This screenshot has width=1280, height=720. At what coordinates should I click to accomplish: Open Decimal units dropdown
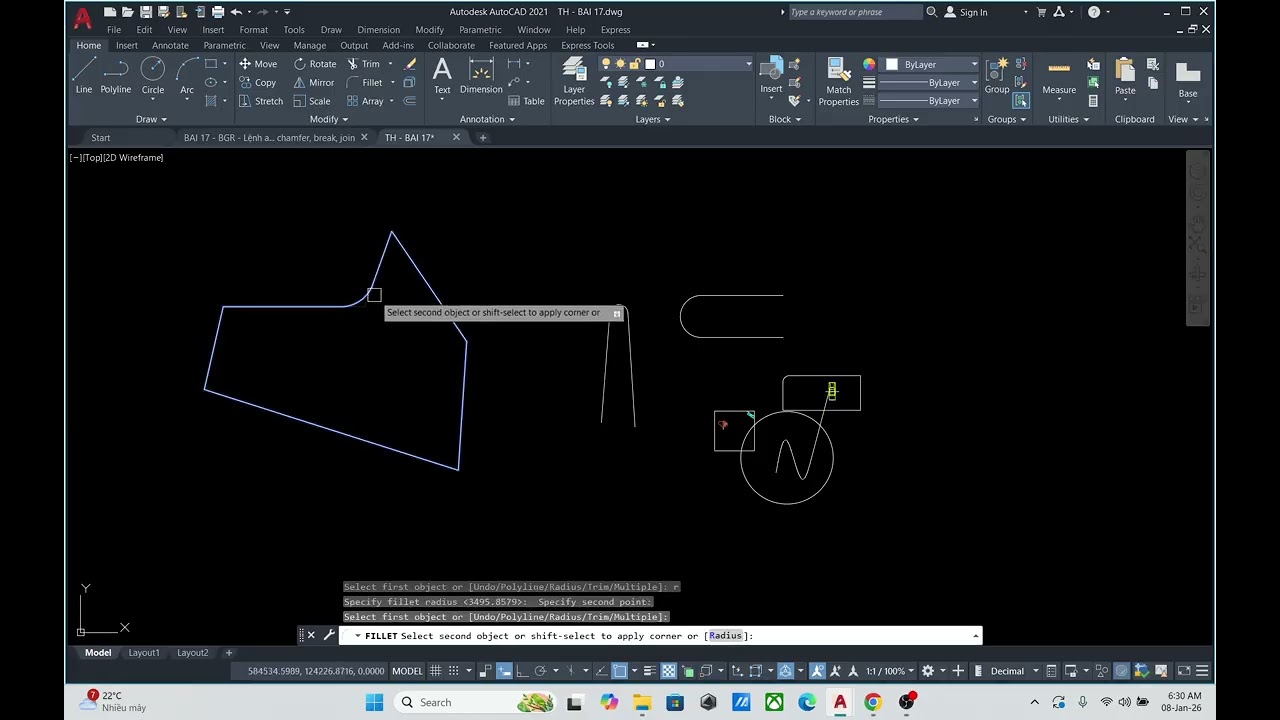tap(1013, 671)
